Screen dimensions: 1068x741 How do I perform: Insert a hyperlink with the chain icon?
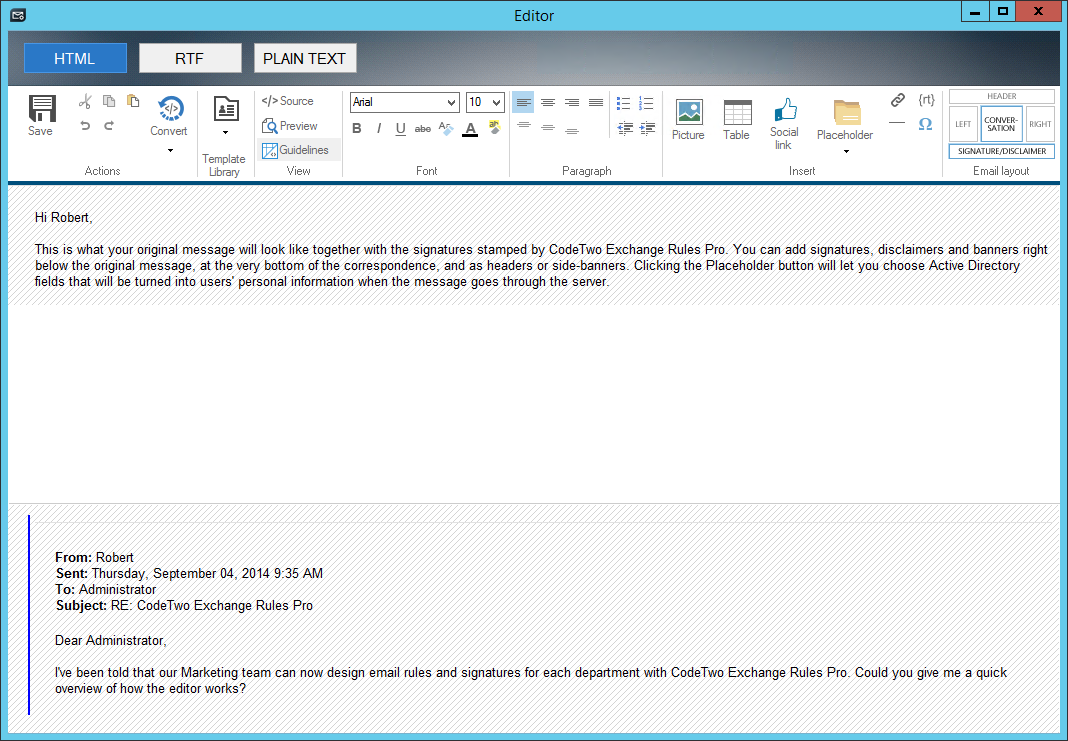898,100
